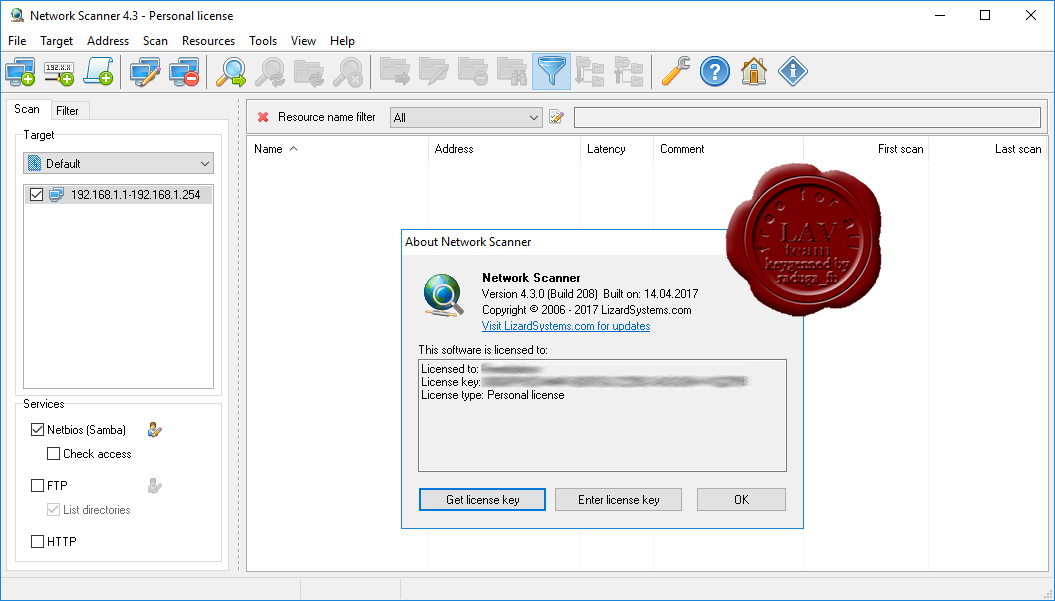Click the grayed refresh folder icon
This screenshot has width=1055, height=601.
tap(310, 71)
